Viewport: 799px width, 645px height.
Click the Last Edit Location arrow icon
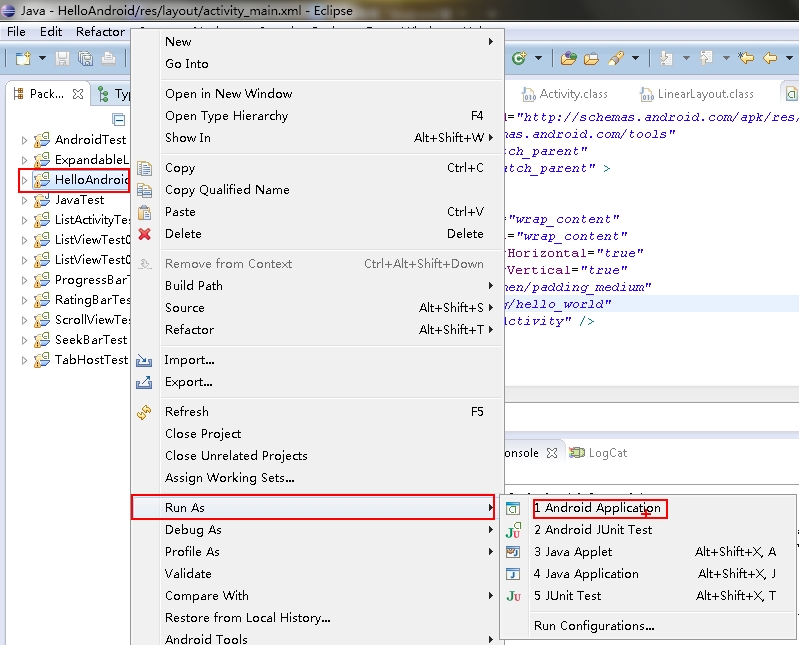[745, 59]
